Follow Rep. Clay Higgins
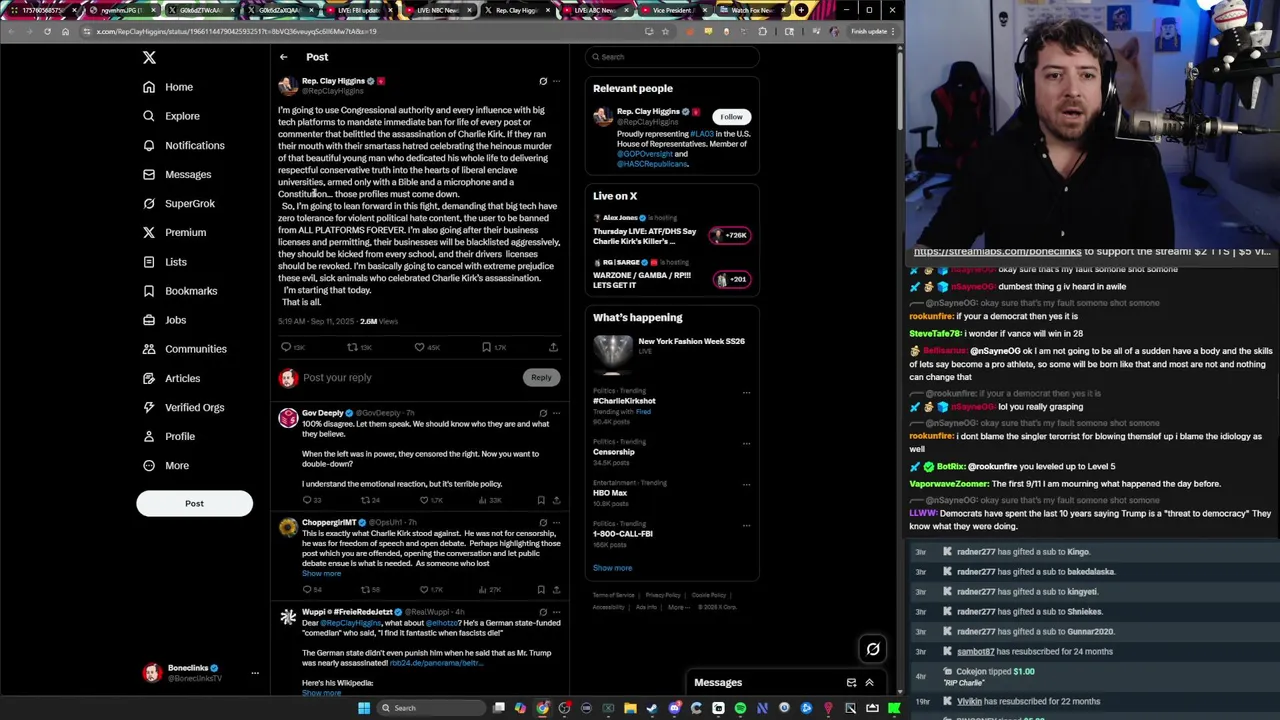This screenshot has width=1280, height=720. pyautogui.click(x=731, y=117)
